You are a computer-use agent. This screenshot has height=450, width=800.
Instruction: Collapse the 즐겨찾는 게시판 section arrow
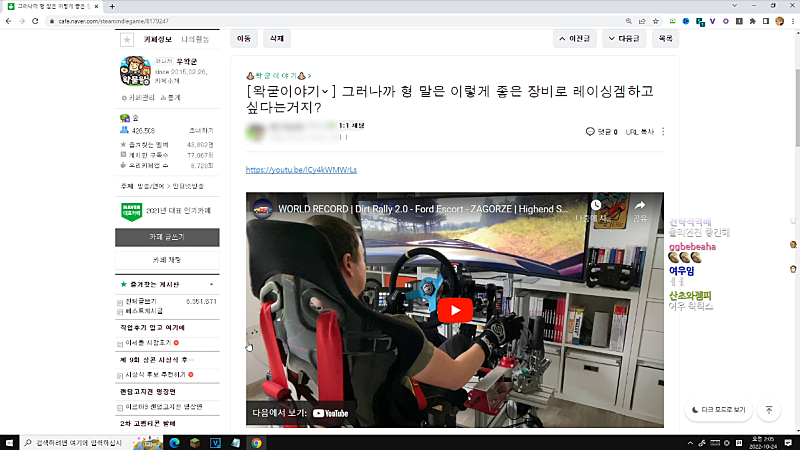coord(211,285)
